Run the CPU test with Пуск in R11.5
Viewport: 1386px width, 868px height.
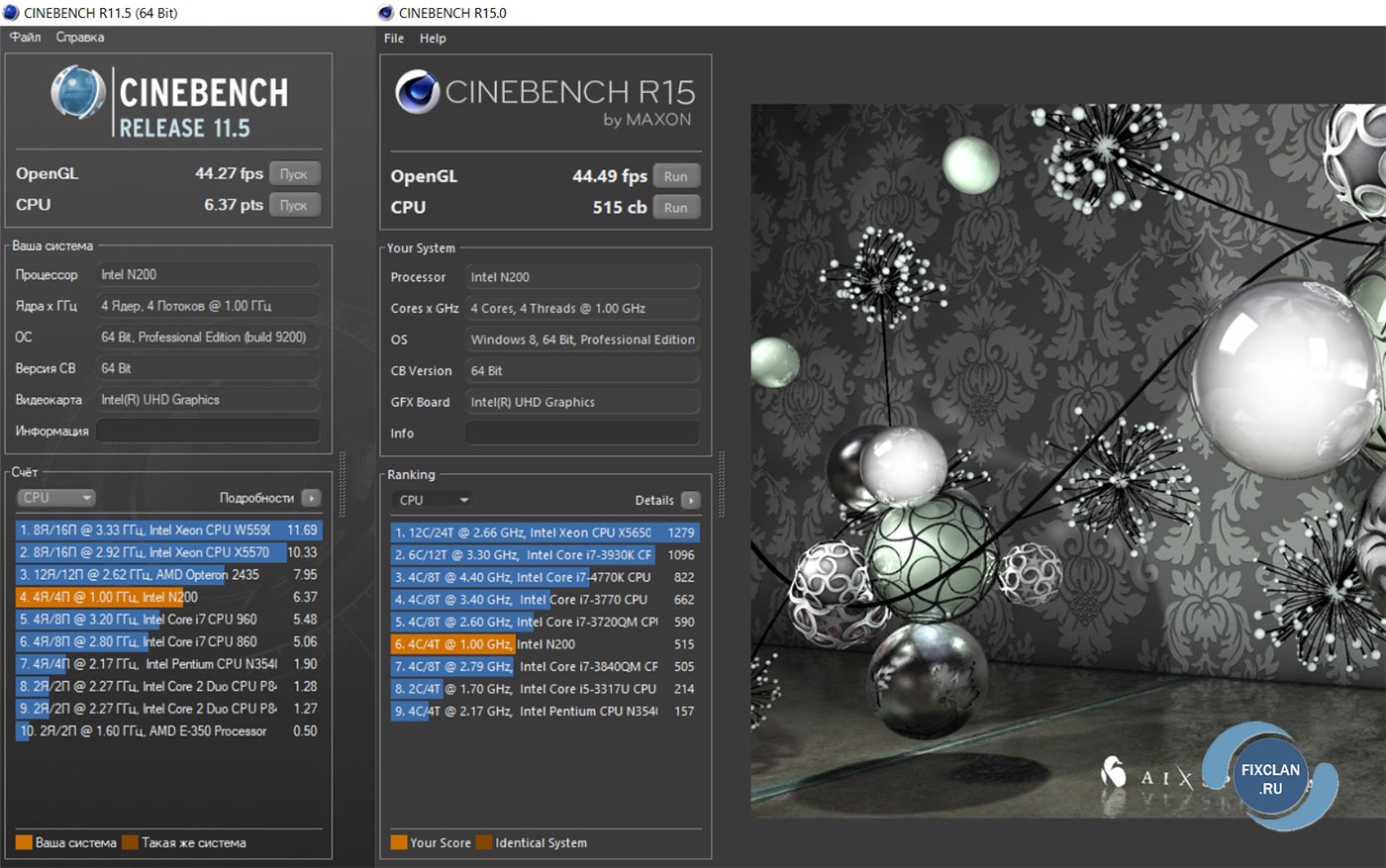pyautogui.click(x=294, y=205)
